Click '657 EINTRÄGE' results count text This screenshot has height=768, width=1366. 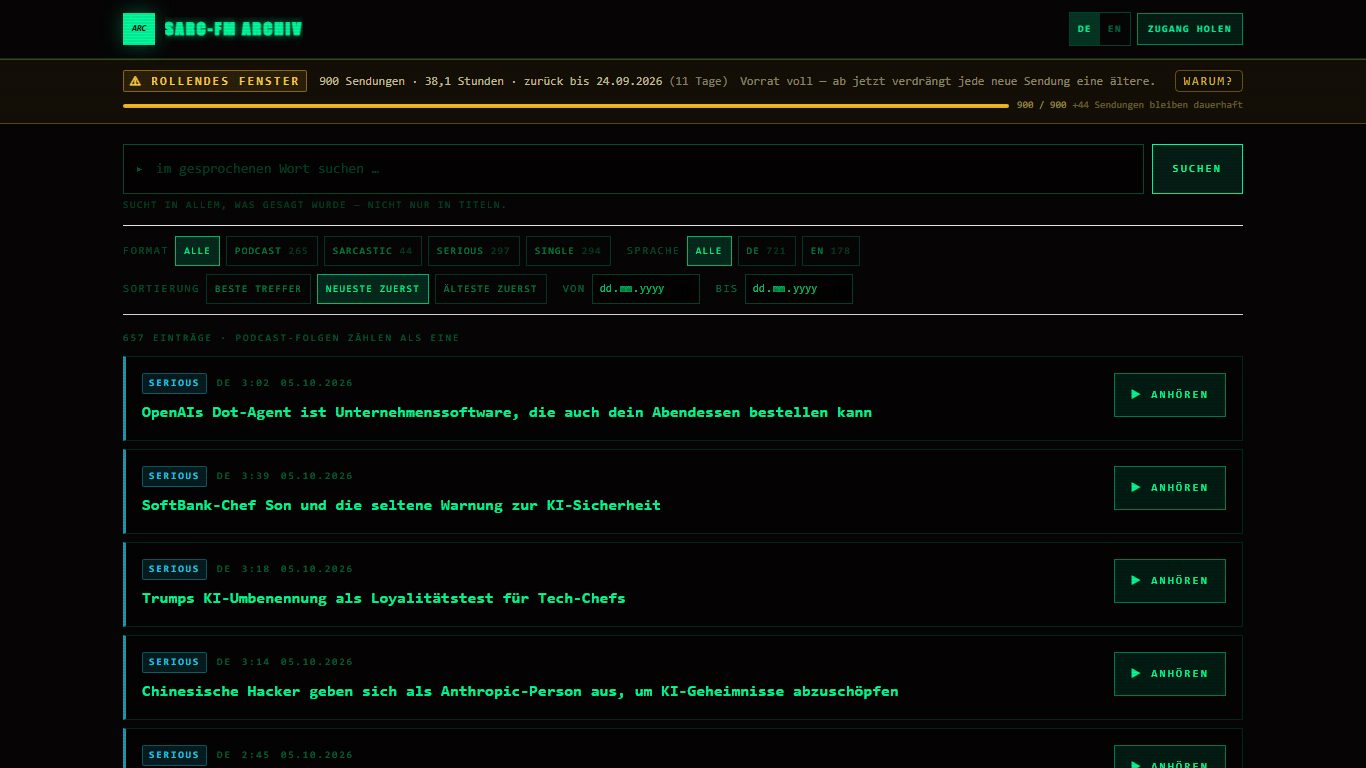click(167, 338)
